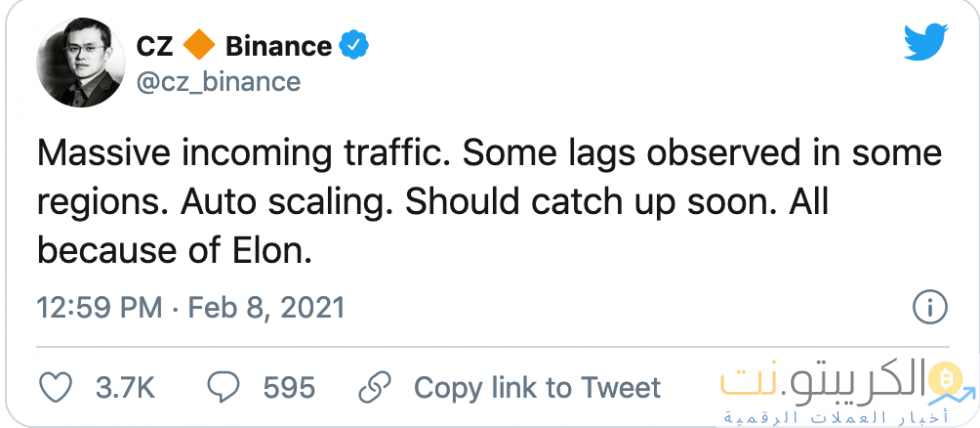Viewport: 980px width, 428px height.
Task: Click the orange diamond beside CZ
Action: pos(200,45)
